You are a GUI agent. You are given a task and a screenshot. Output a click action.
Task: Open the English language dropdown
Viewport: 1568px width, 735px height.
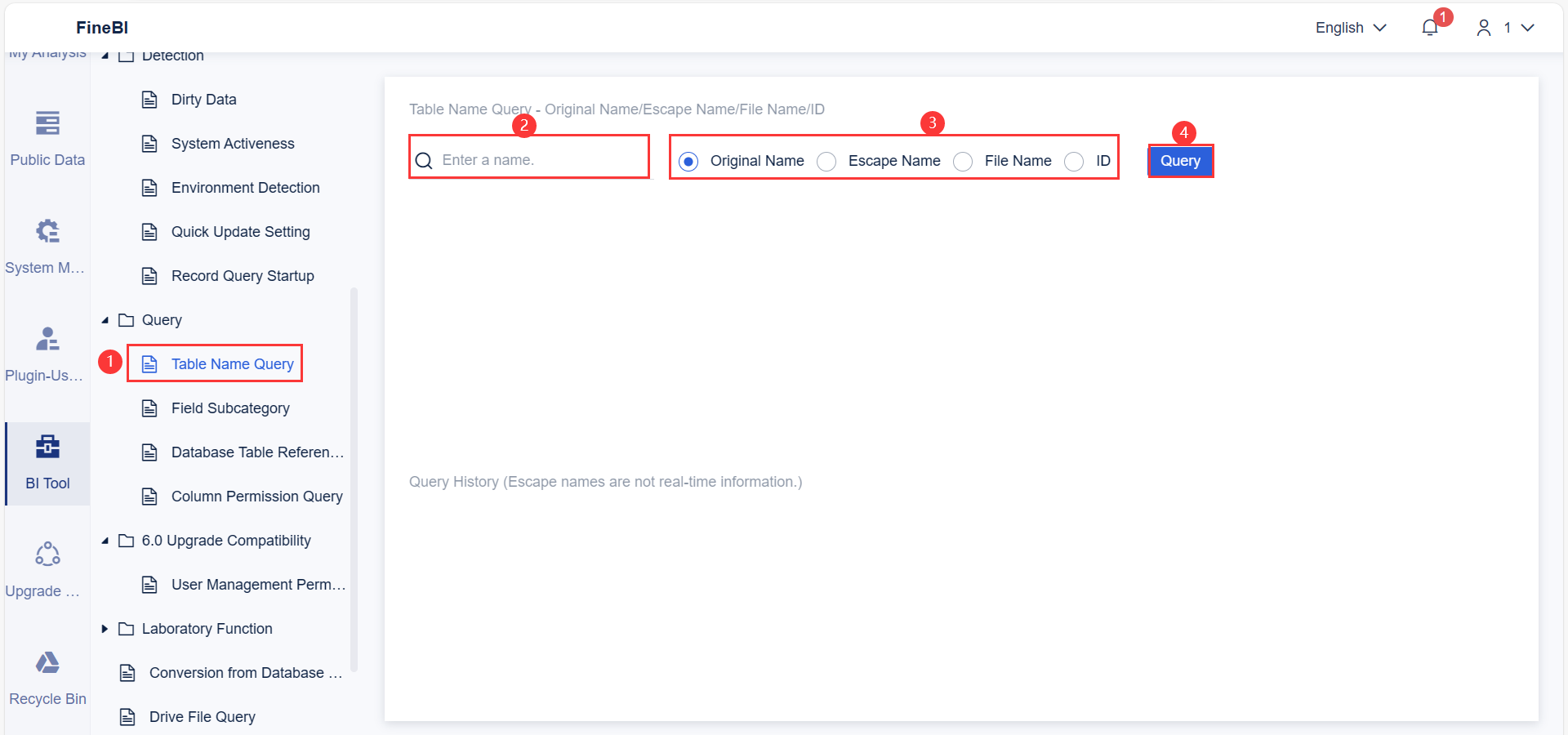point(1351,28)
